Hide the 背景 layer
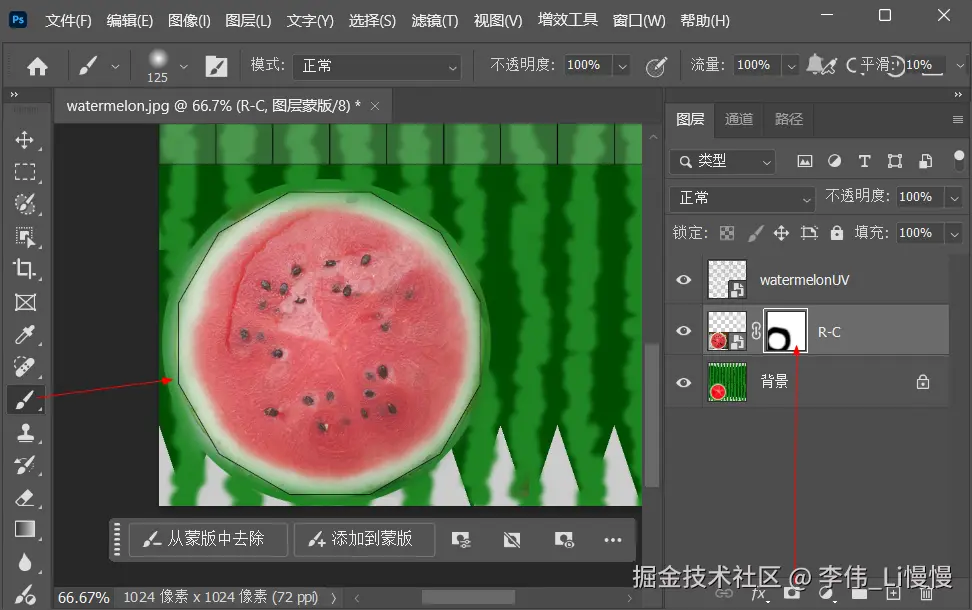 (684, 382)
